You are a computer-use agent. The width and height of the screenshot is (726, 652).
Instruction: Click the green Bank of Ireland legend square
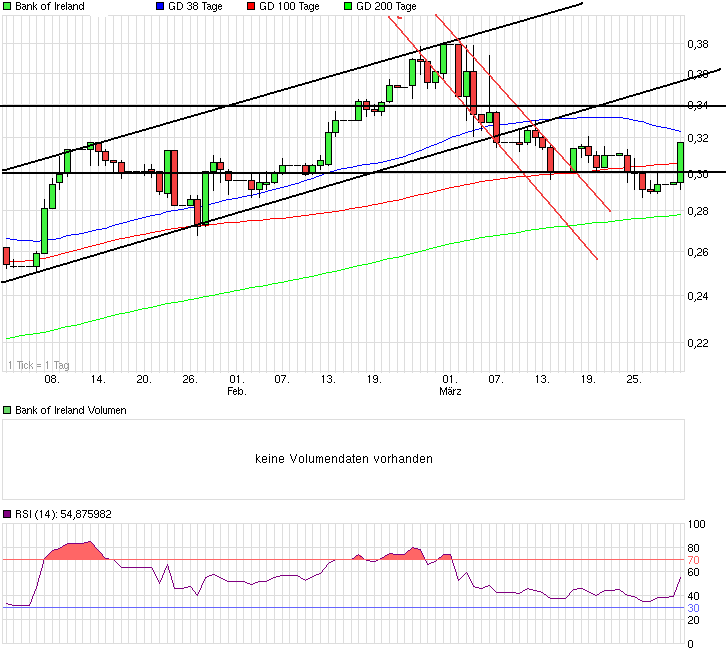[6, 6]
